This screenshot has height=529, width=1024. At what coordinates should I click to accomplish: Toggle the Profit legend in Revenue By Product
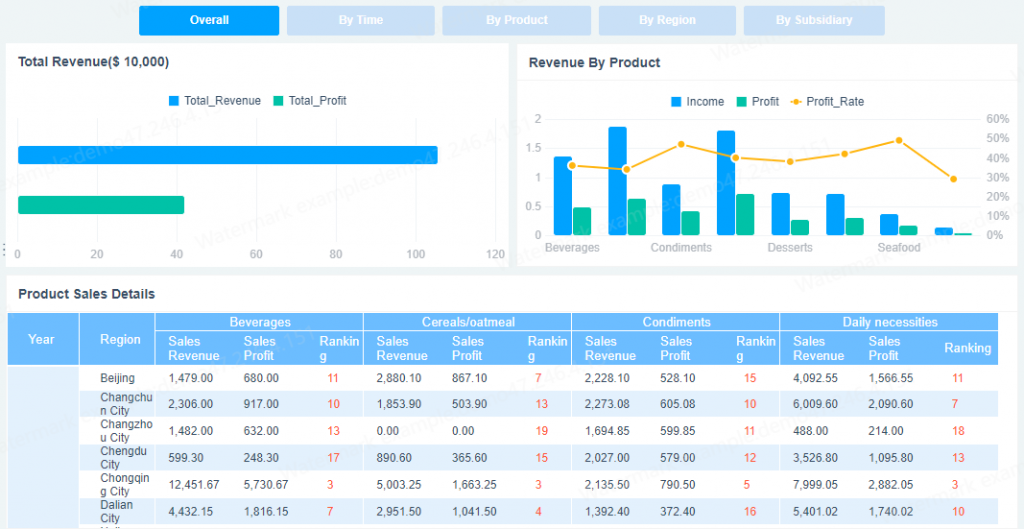click(x=758, y=102)
